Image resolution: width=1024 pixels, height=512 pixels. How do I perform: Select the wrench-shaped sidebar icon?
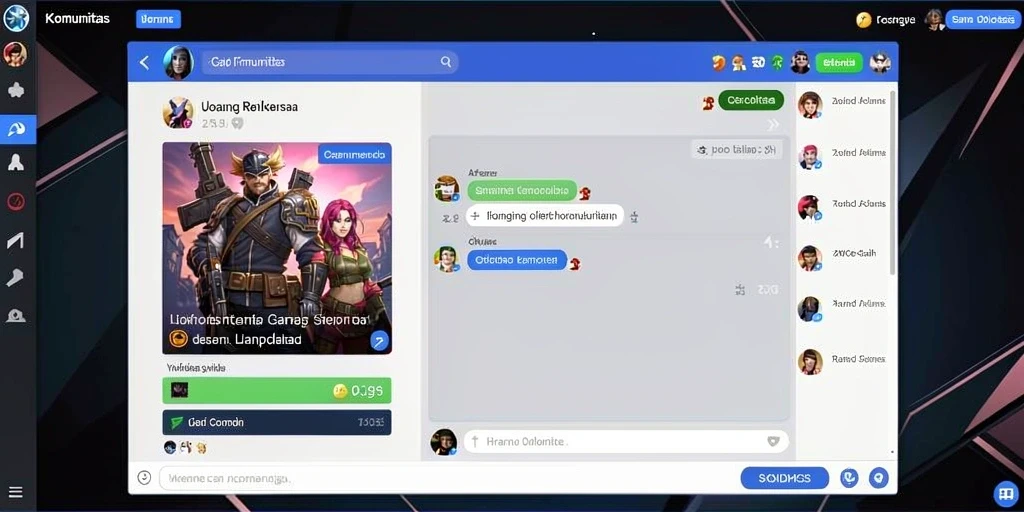click(16, 278)
